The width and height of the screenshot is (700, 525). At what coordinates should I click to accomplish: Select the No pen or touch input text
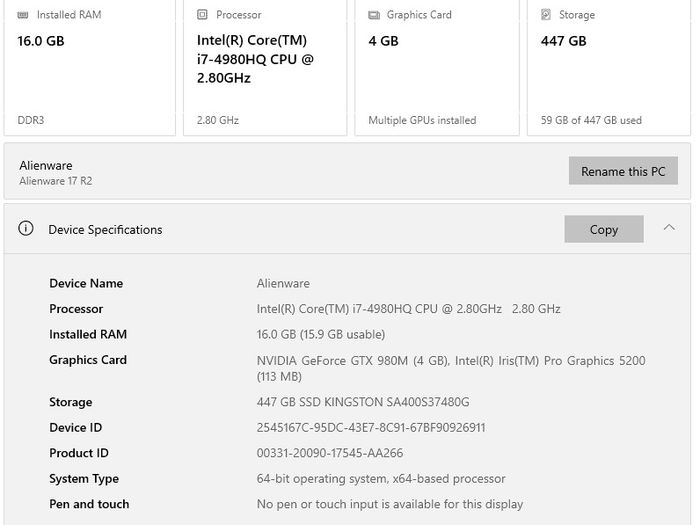(390, 504)
